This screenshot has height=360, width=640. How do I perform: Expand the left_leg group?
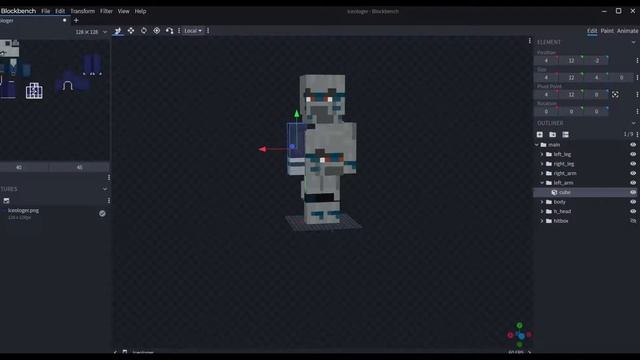pos(542,154)
